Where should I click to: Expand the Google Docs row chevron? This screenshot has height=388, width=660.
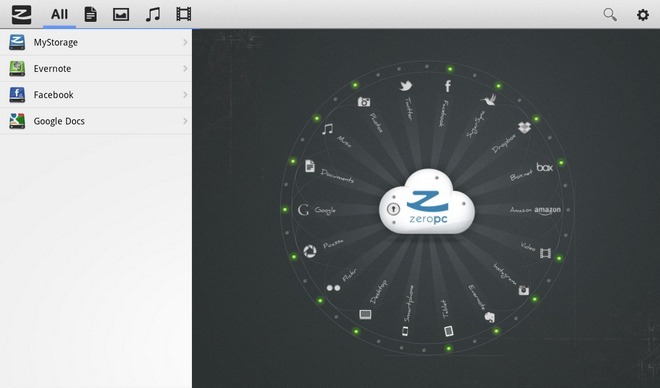point(185,121)
